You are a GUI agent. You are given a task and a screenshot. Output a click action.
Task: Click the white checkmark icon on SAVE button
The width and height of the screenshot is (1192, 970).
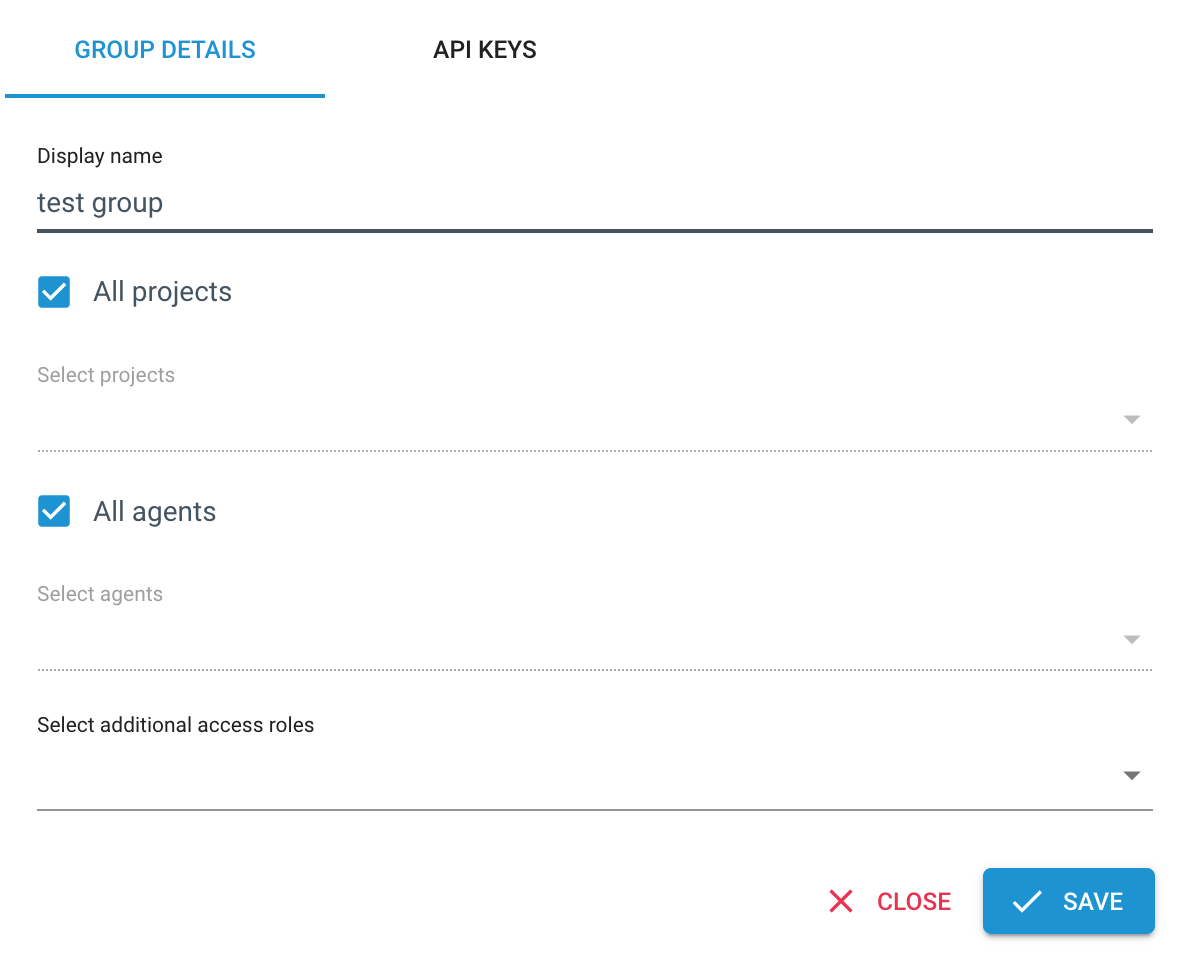click(1026, 901)
